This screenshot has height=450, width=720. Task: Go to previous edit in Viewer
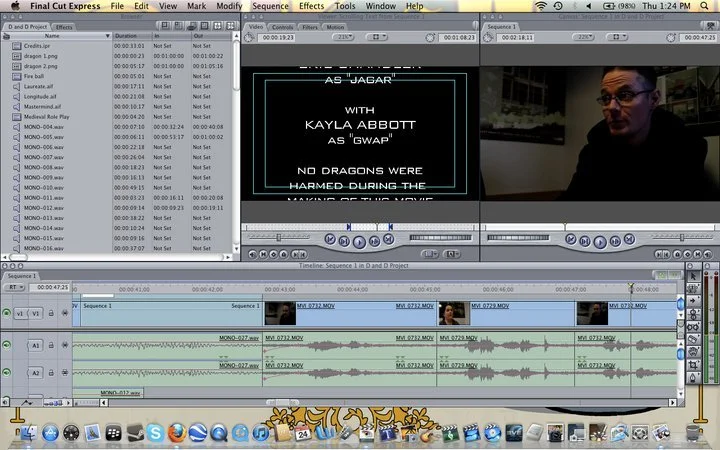click(330, 239)
